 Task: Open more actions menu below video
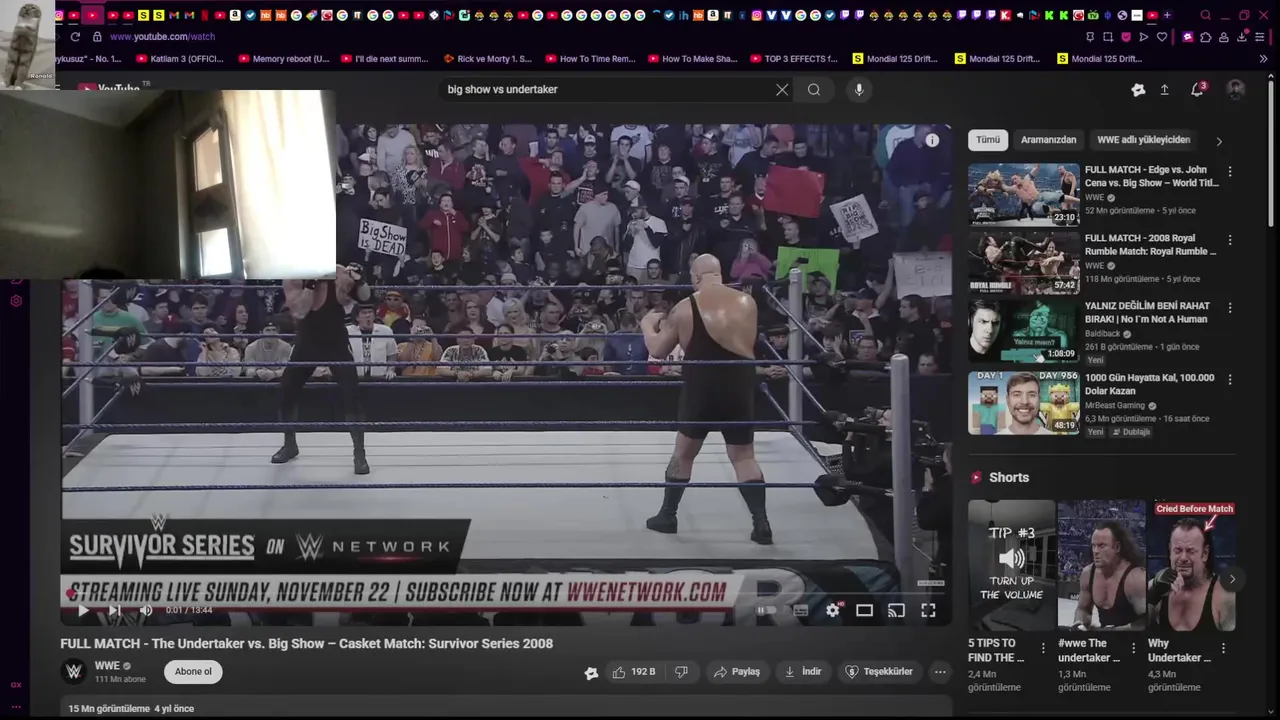(940, 672)
